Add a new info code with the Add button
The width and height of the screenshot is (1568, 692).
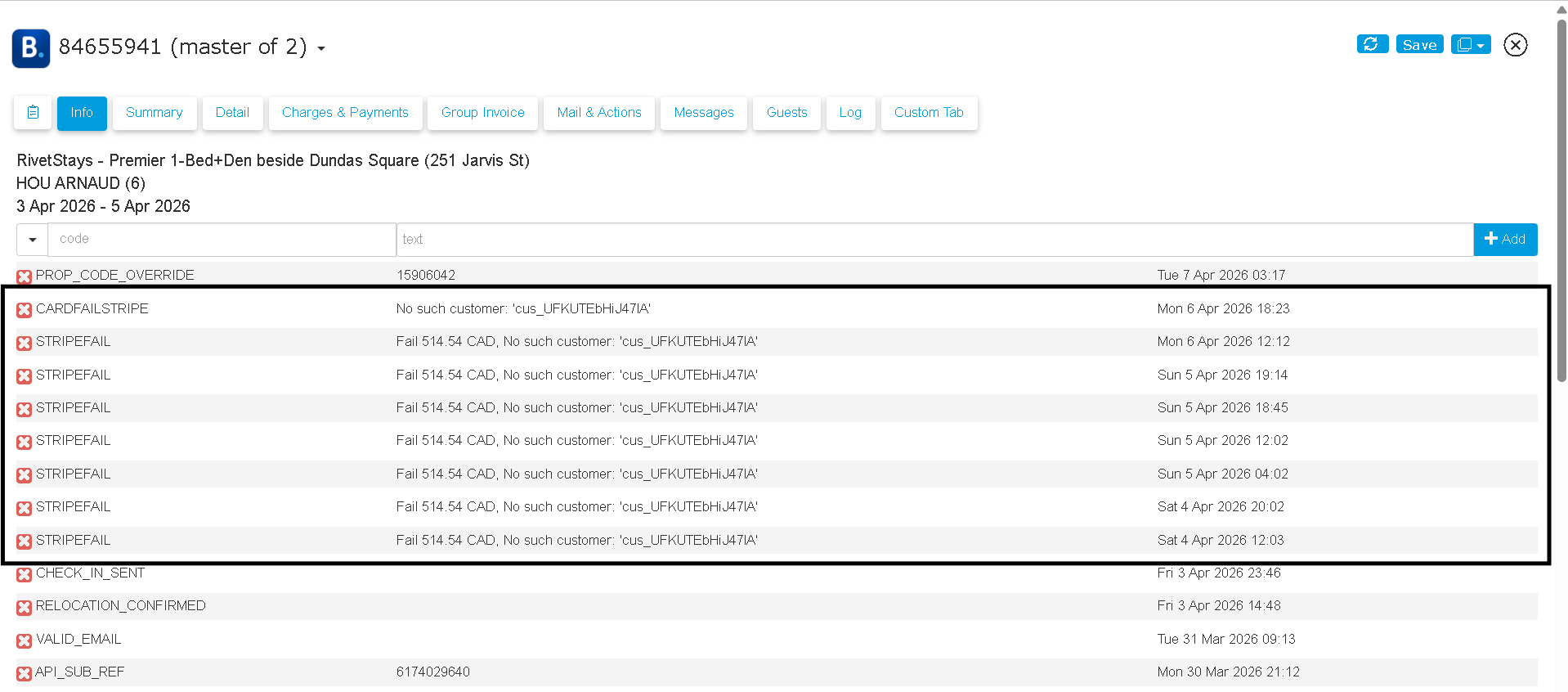click(1505, 240)
